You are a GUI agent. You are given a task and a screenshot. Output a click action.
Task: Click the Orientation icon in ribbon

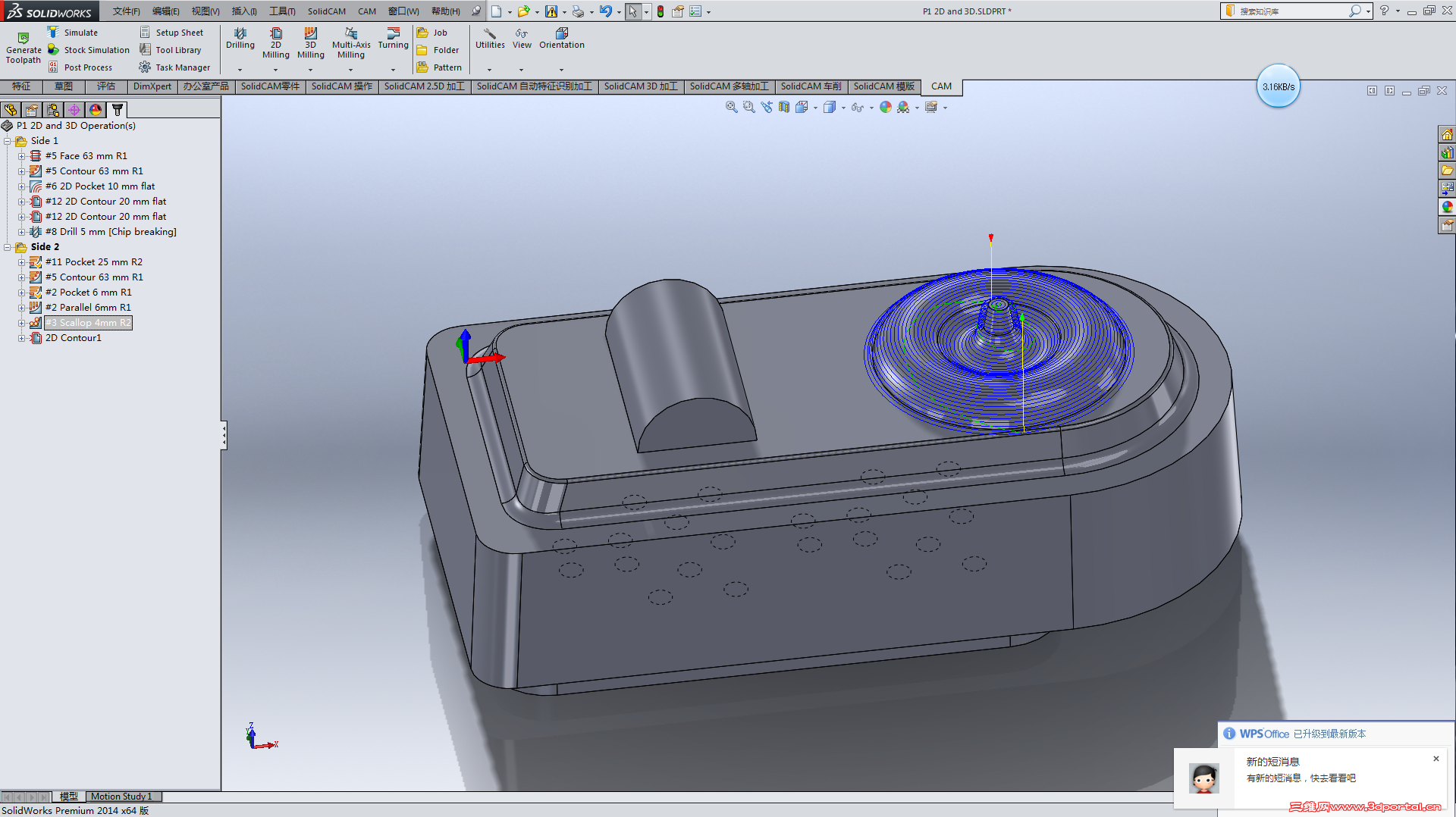click(562, 33)
